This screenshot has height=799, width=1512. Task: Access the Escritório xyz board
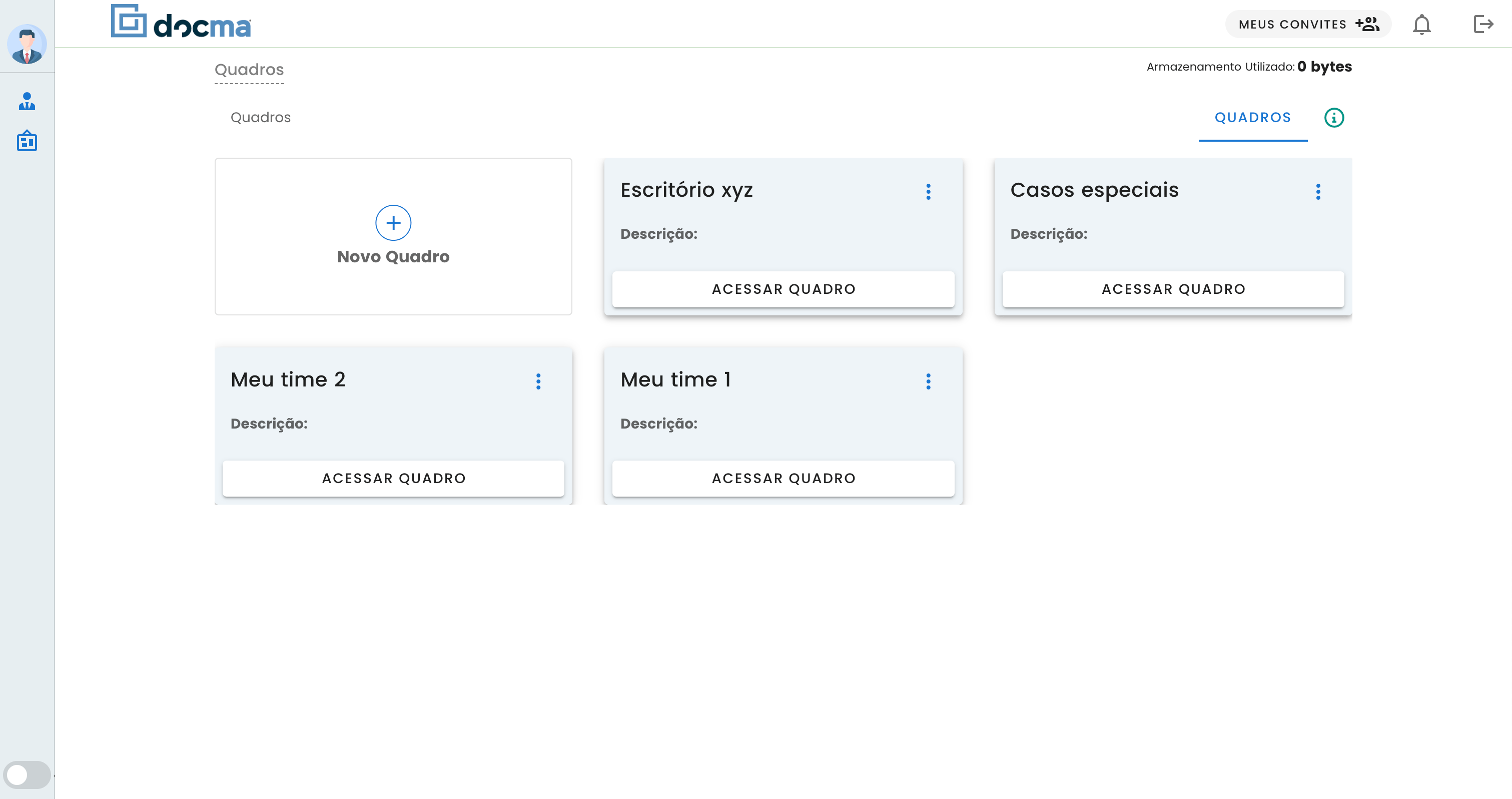point(783,289)
